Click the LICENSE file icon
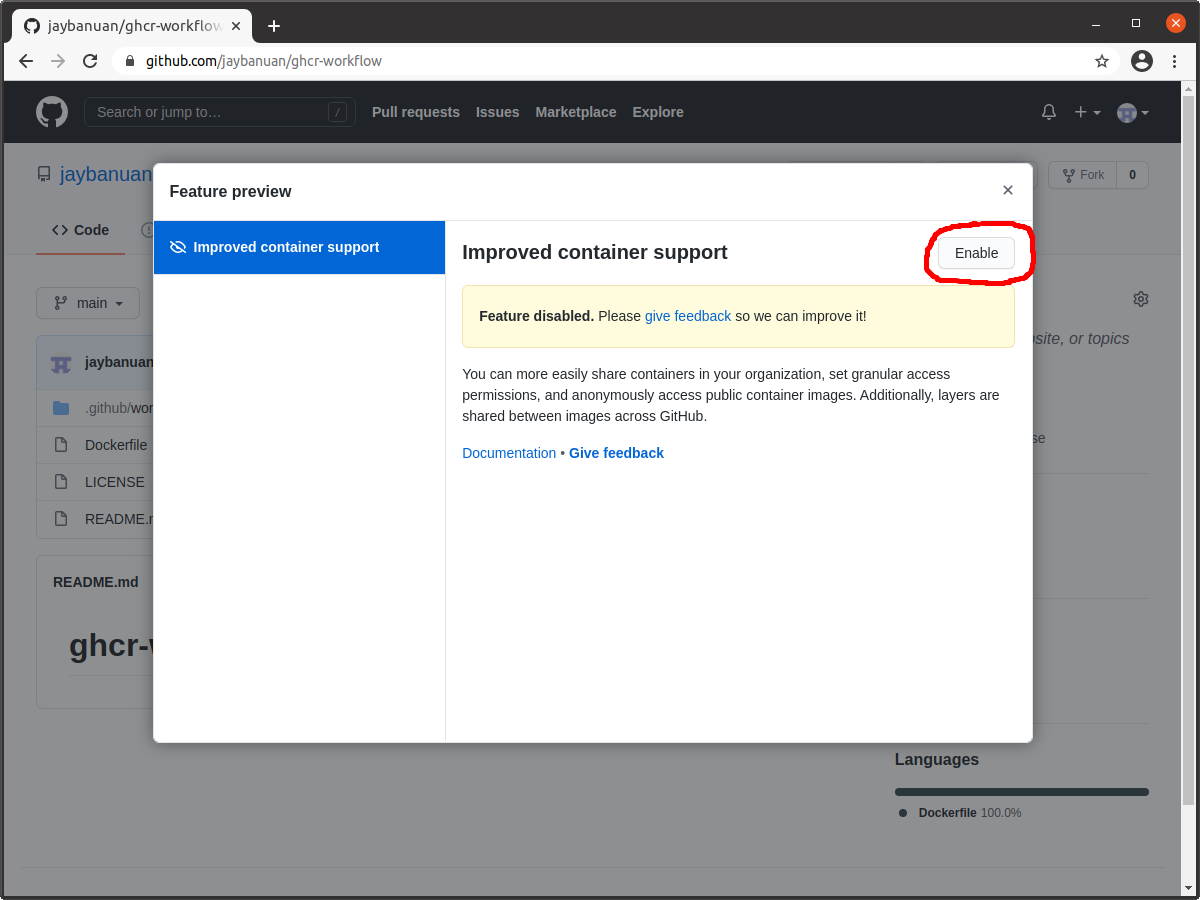 pyautogui.click(x=61, y=482)
